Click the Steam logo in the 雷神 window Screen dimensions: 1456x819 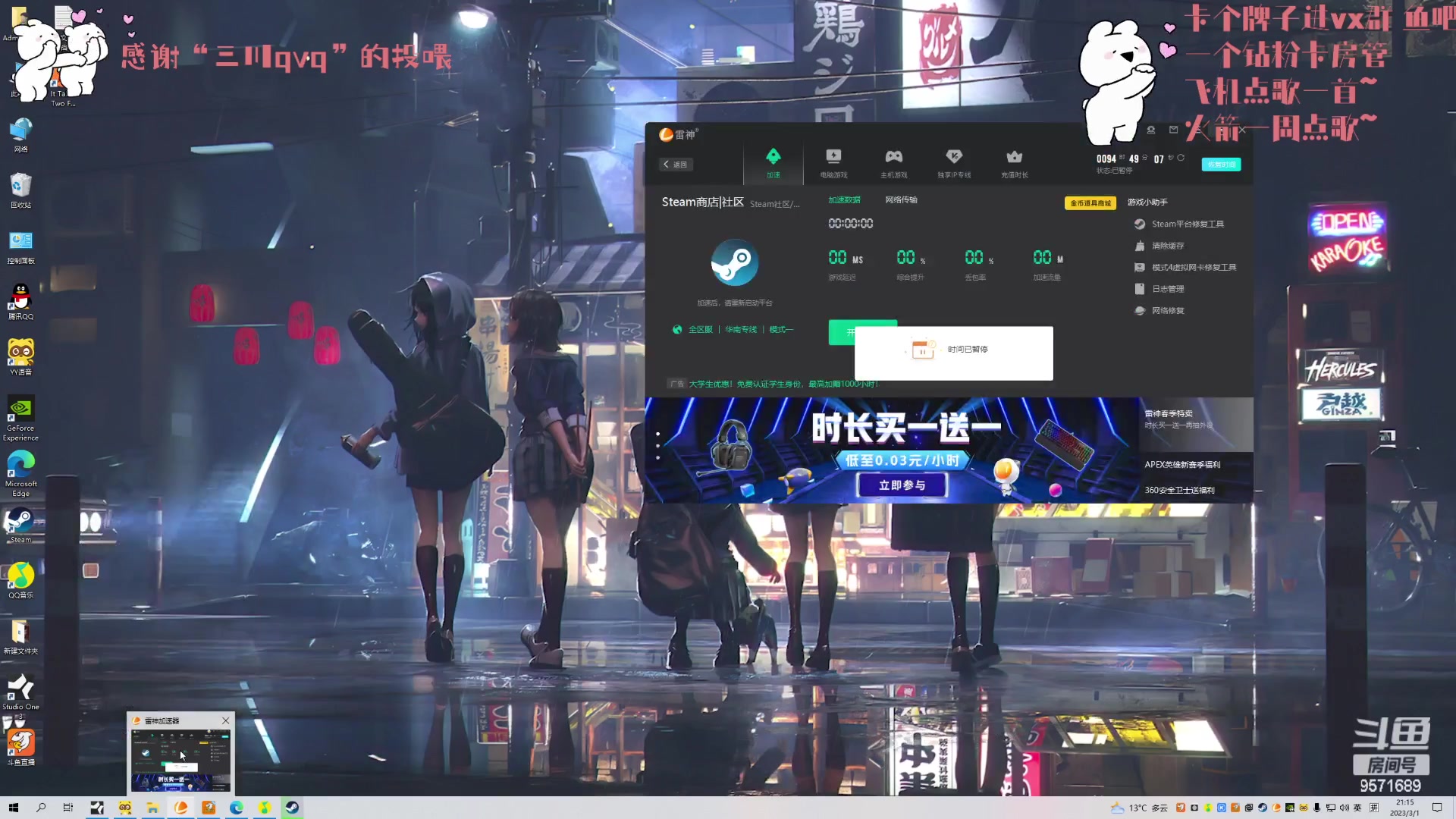[x=734, y=262]
